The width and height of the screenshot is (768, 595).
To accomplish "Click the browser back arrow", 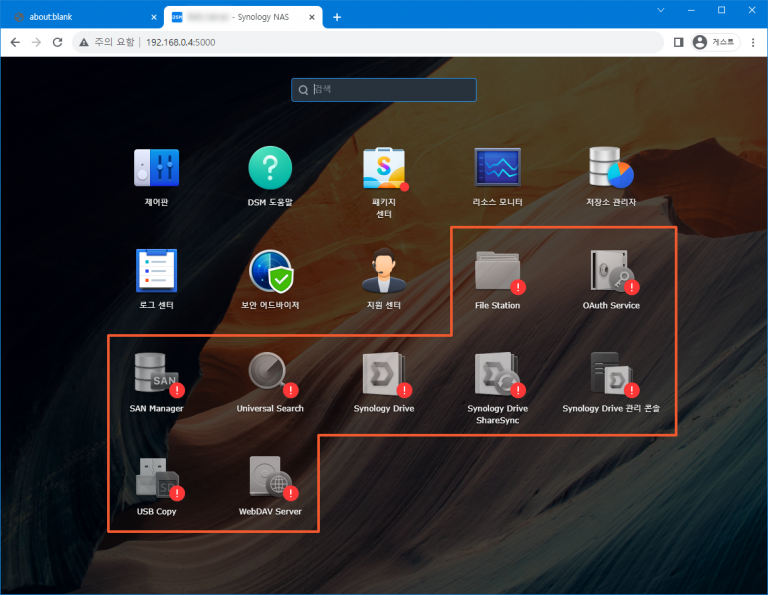I will tap(15, 42).
